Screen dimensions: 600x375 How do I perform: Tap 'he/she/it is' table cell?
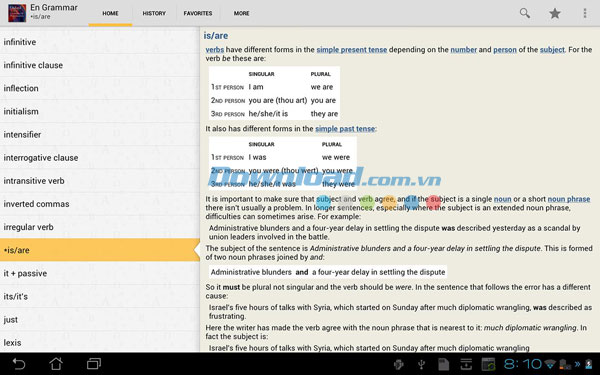coord(268,114)
